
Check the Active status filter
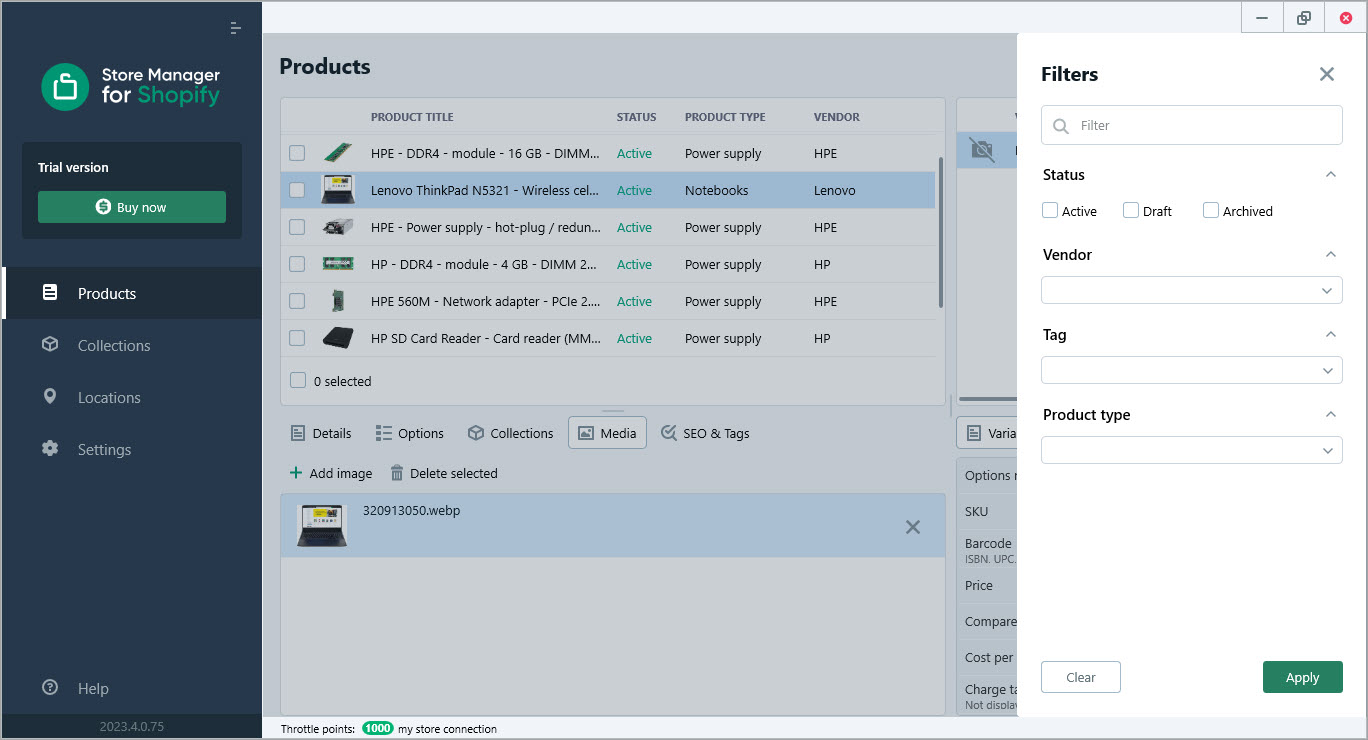coord(1050,210)
